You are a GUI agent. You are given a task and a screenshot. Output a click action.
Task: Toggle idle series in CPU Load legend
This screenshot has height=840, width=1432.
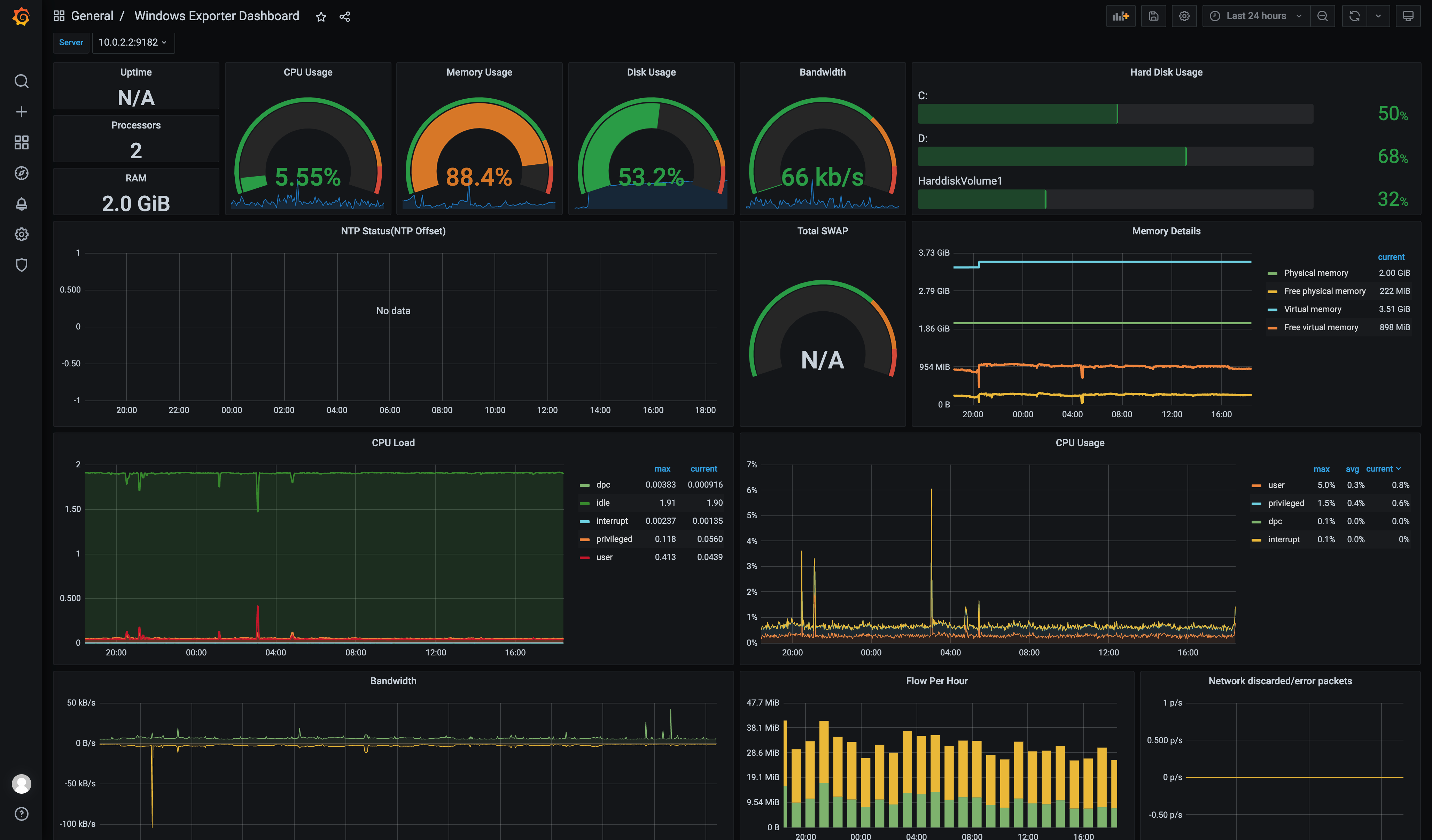(x=602, y=503)
